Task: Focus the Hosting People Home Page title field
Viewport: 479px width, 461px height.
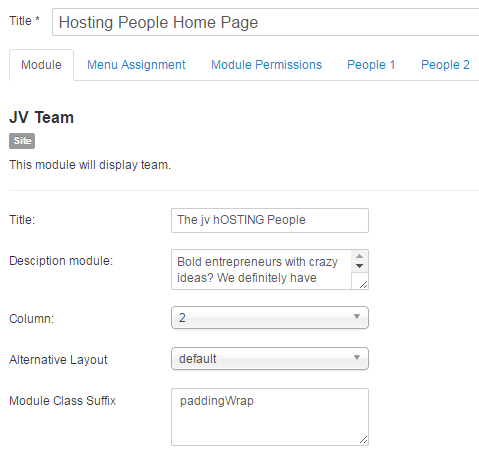Action: click(266, 22)
